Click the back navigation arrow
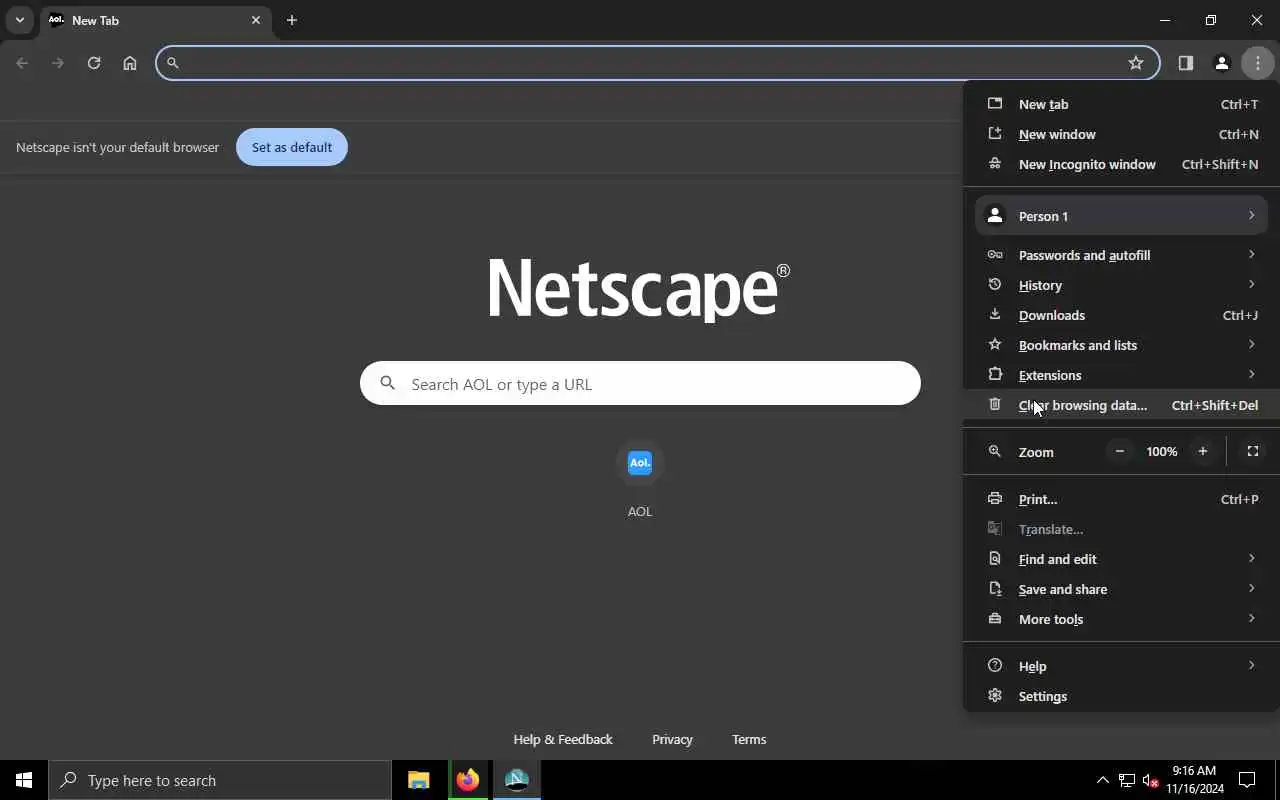Image resolution: width=1280 pixels, height=800 pixels. (22, 63)
